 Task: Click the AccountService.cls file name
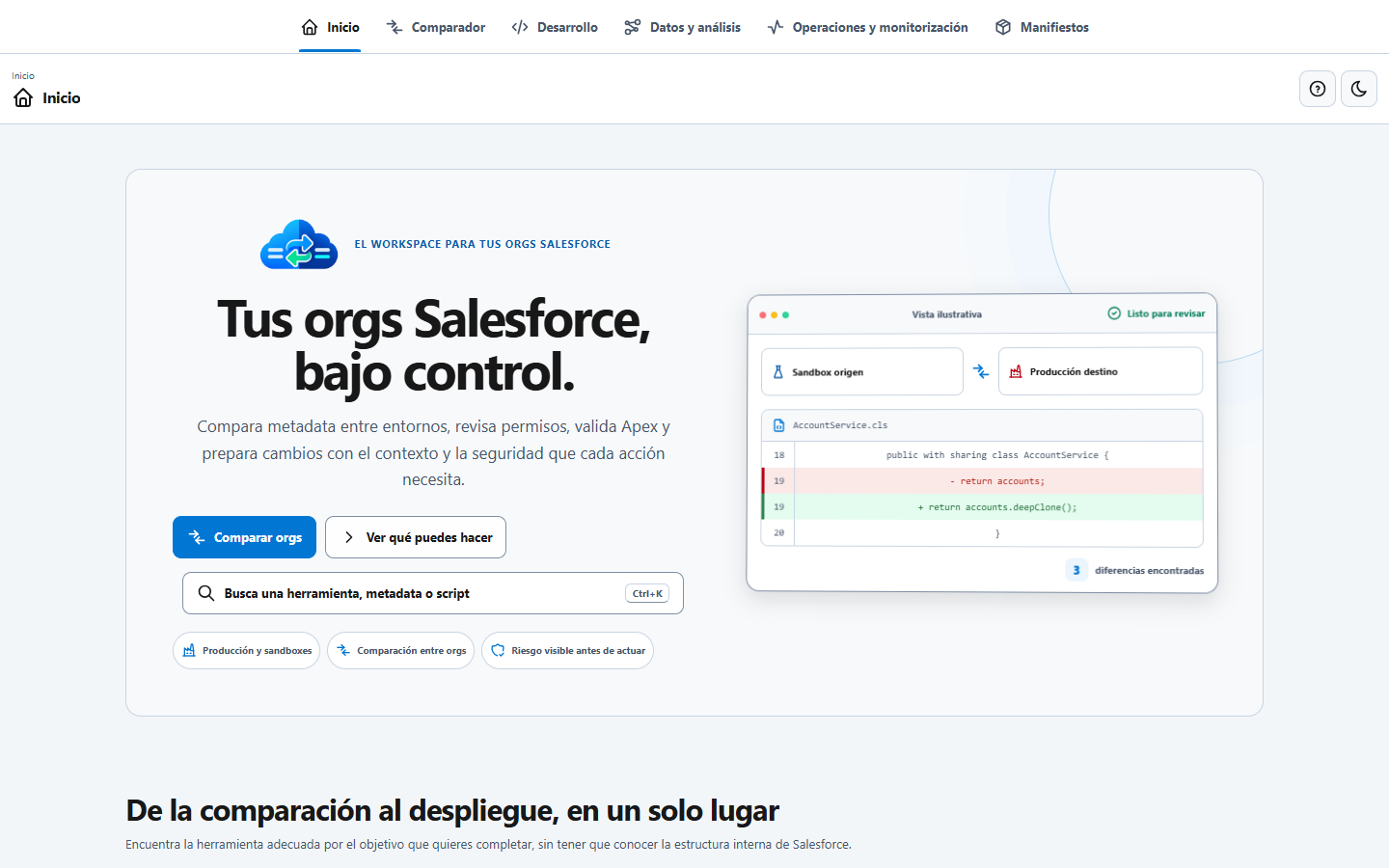pyautogui.click(x=840, y=425)
